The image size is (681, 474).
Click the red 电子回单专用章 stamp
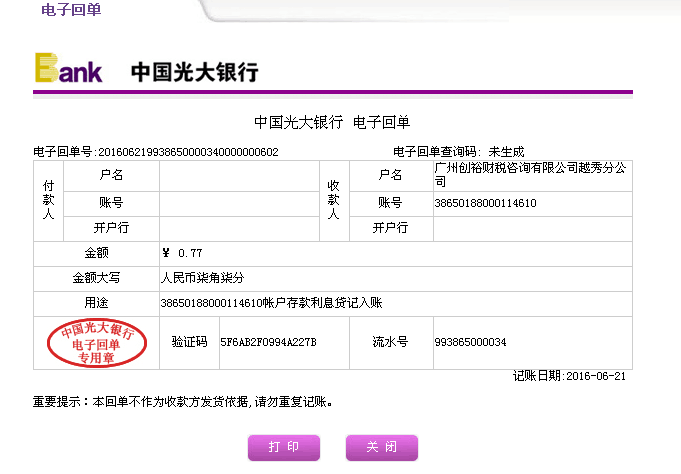coord(97,343)
